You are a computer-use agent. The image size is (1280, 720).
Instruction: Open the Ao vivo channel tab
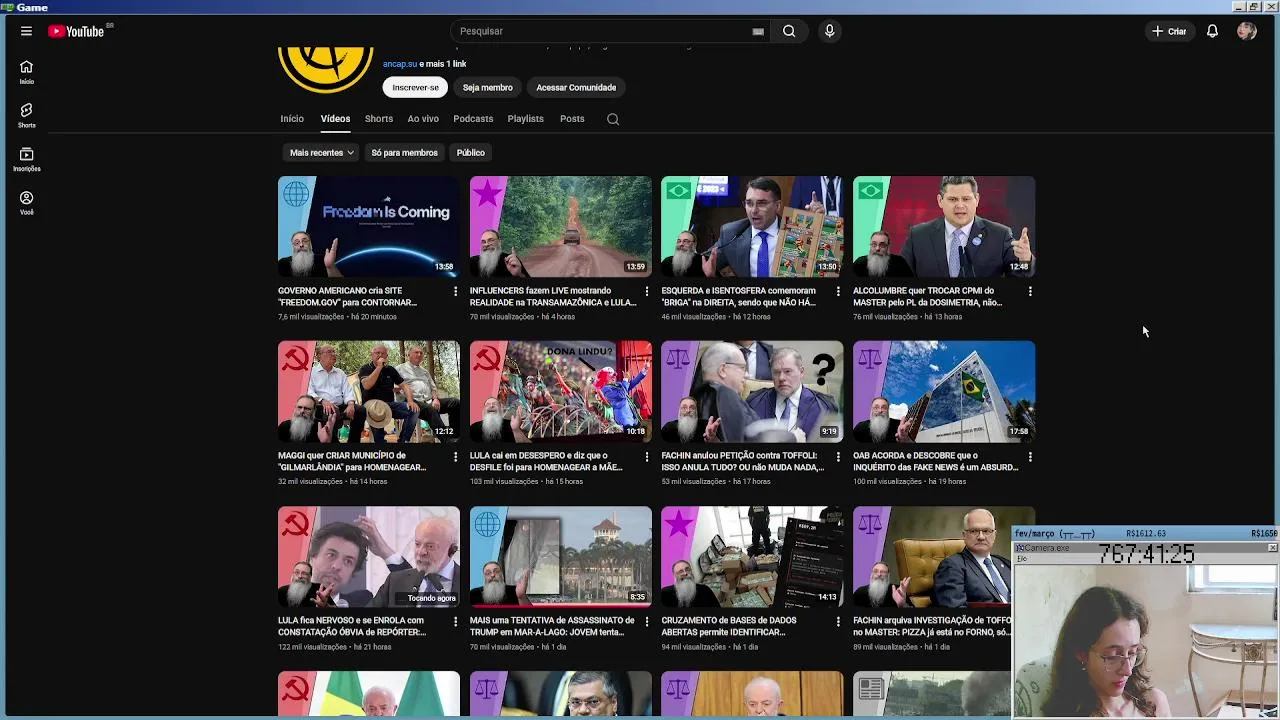(x=423, y=119)
